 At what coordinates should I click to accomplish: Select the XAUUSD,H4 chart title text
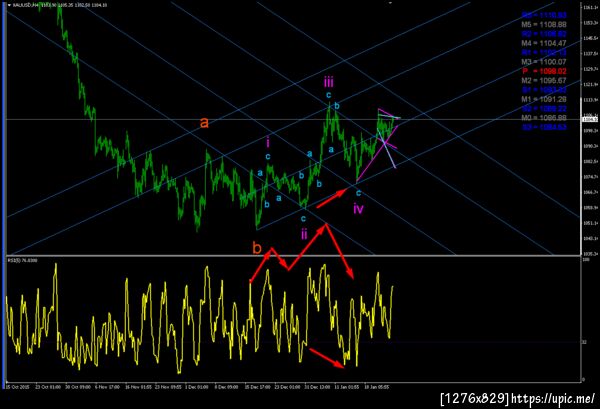(x=25, y=5)
